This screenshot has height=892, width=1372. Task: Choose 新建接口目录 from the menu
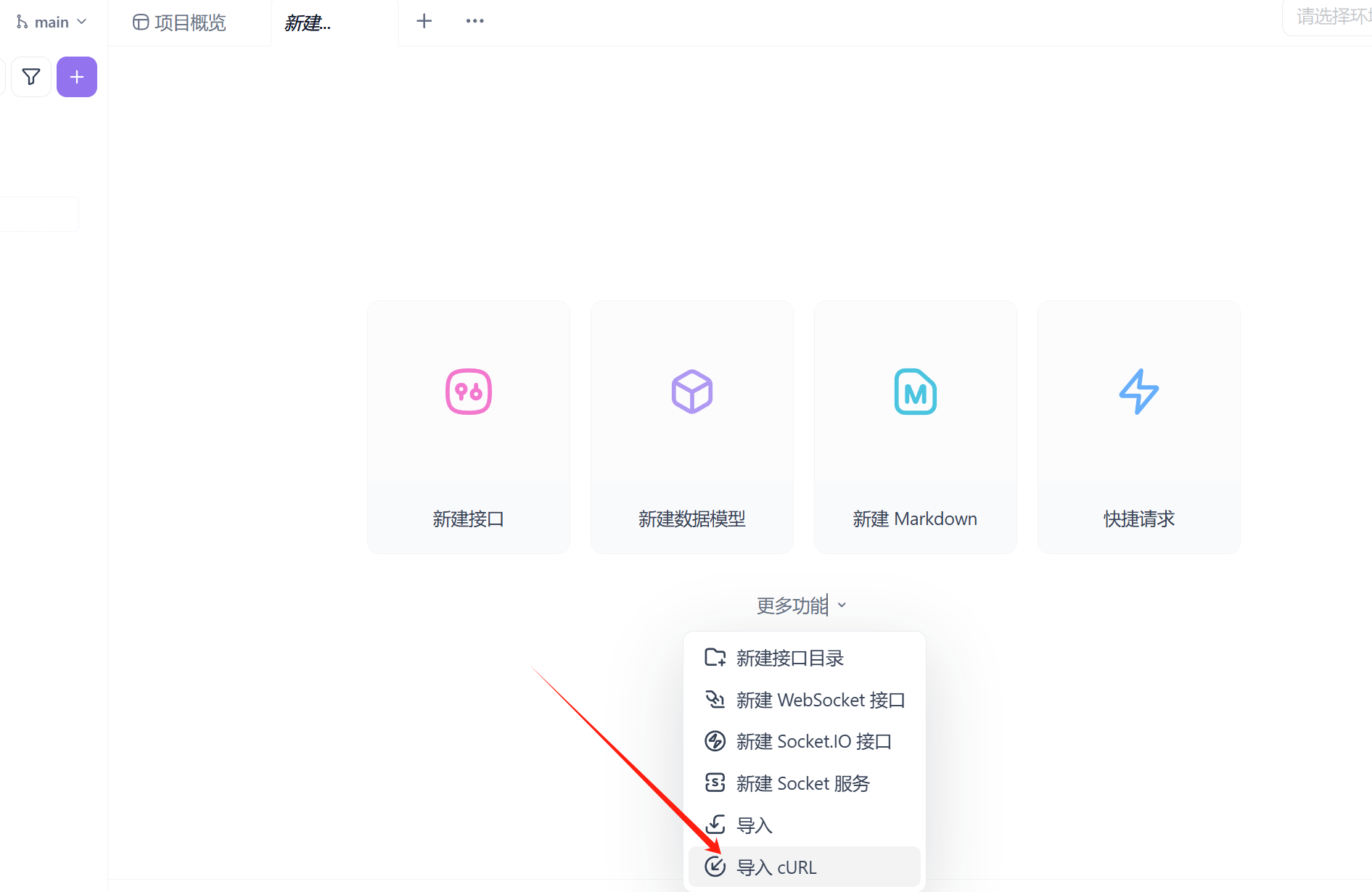[x=805, y=658]
